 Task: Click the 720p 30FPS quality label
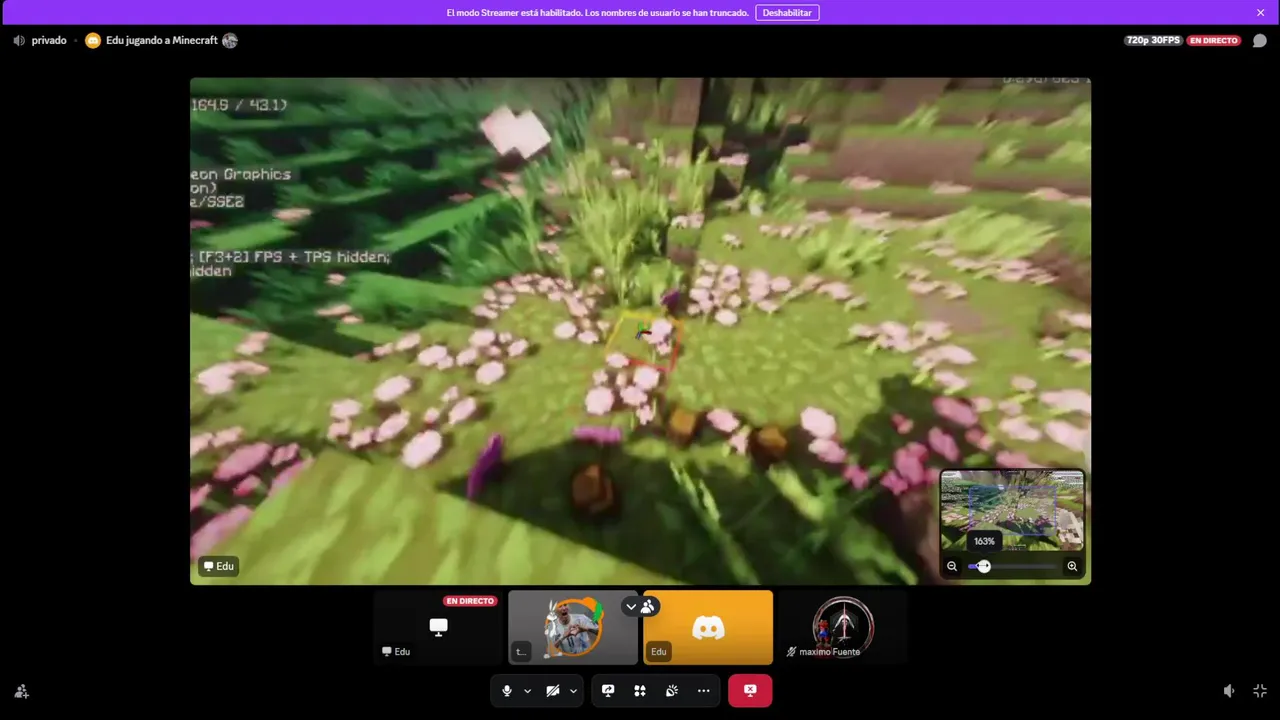tap(1153, 41)
